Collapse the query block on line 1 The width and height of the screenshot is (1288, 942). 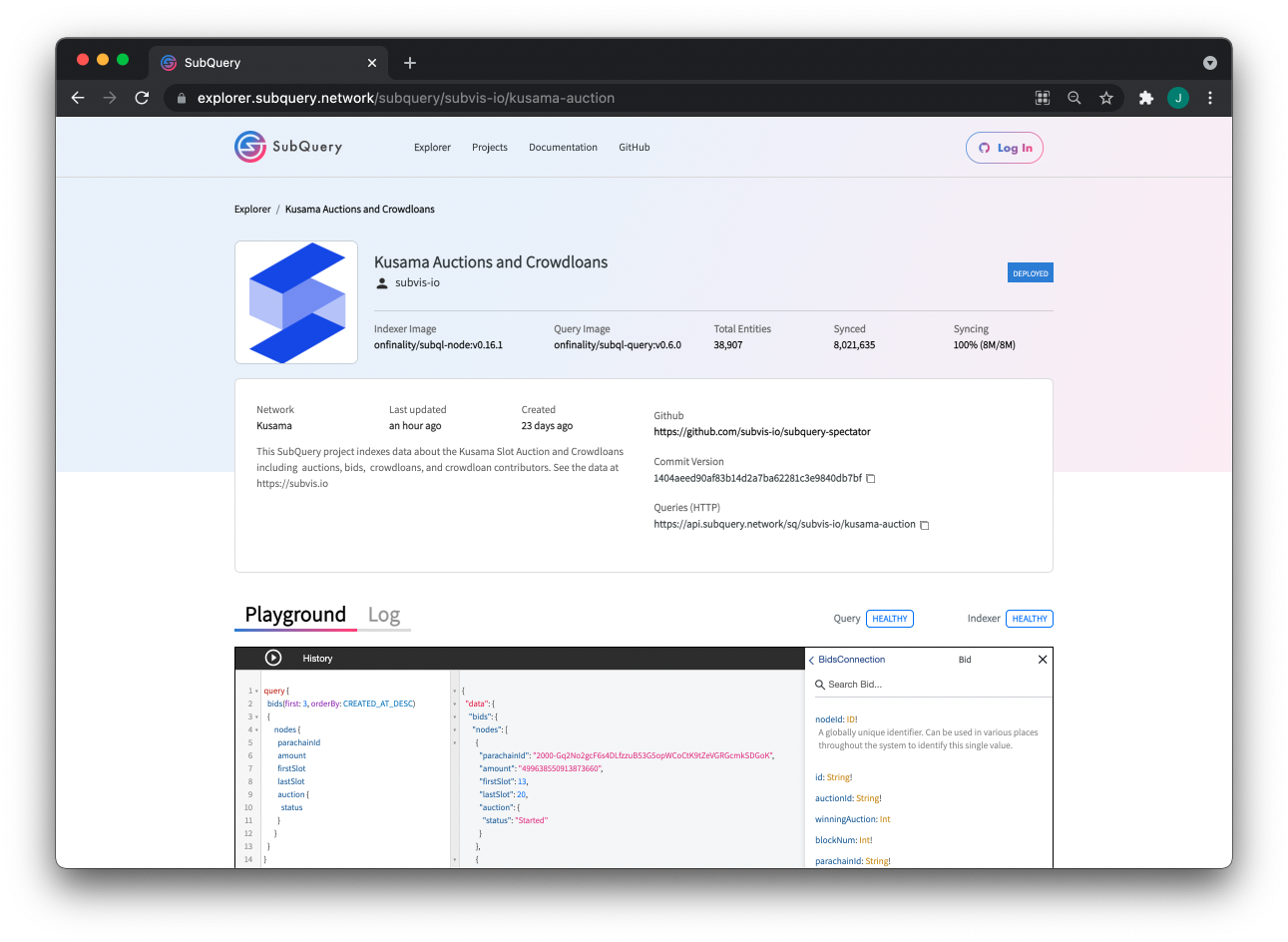coord(257,691)
